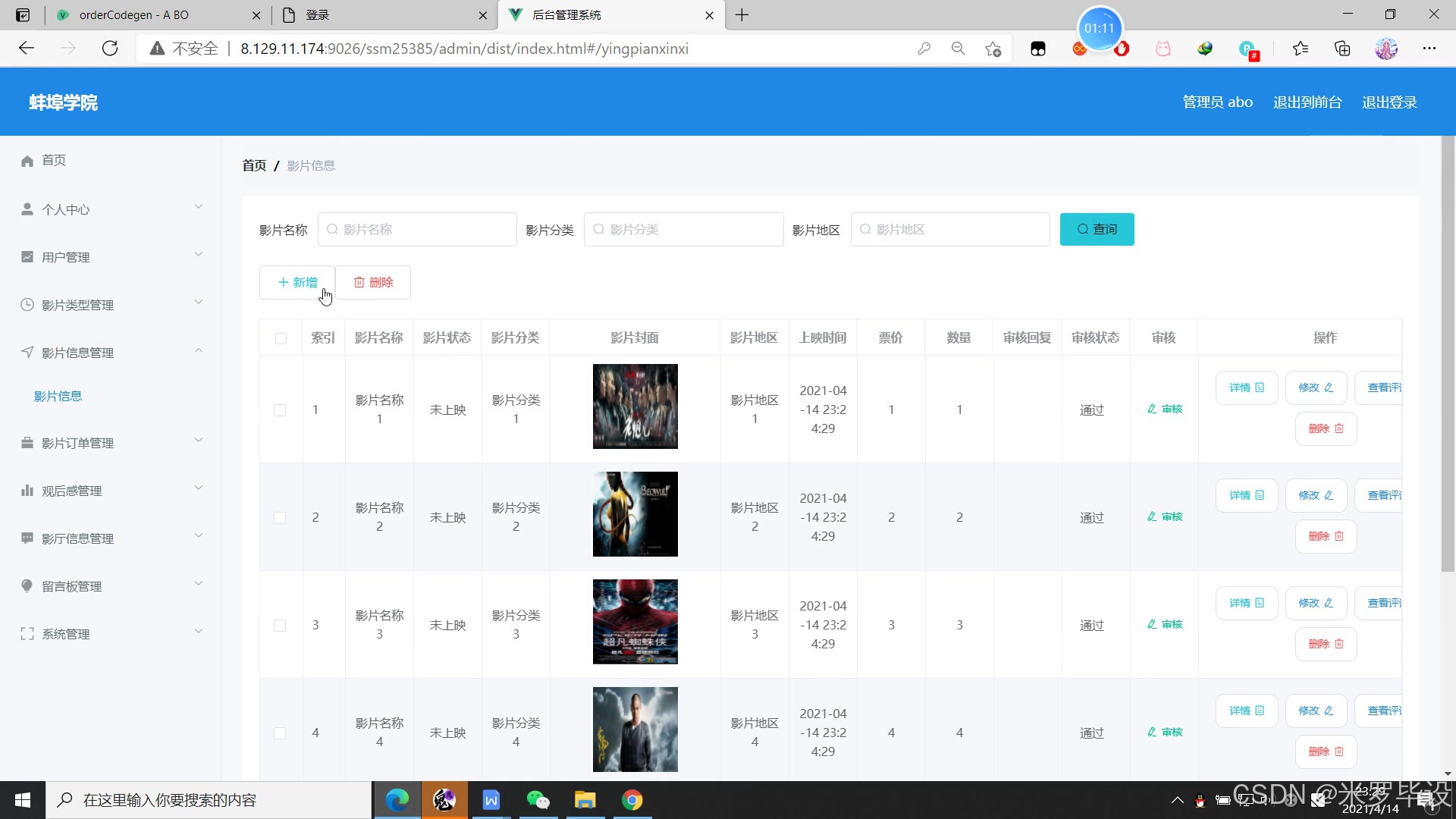This screenshot has height=819, width=1456.
Task: Click the 查询 search button
Action: click(1097, 230)
